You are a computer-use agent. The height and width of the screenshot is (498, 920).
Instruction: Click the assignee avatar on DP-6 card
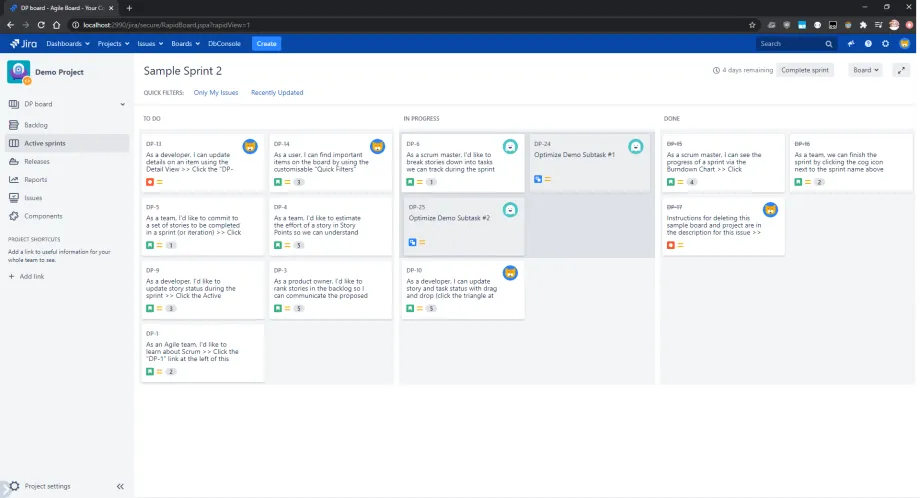point(510,146)
